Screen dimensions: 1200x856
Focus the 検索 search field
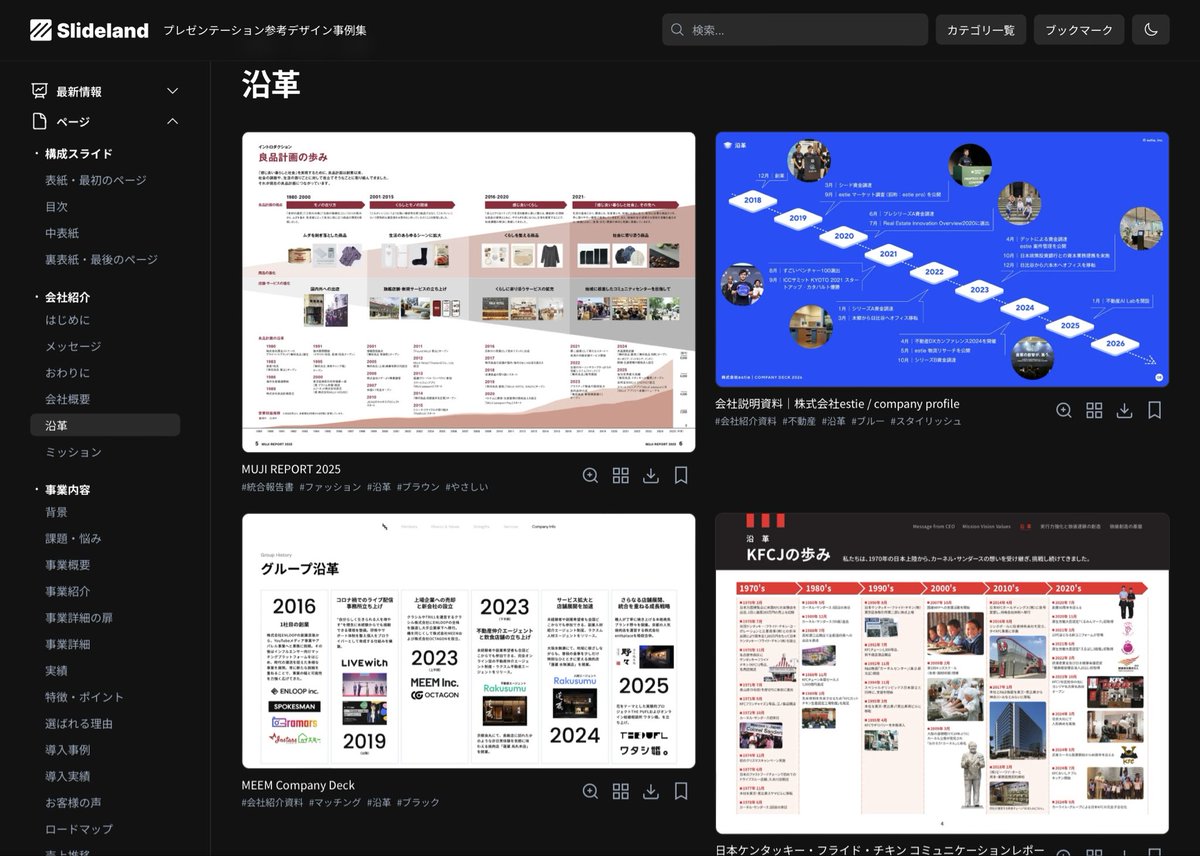click(795, 30)
